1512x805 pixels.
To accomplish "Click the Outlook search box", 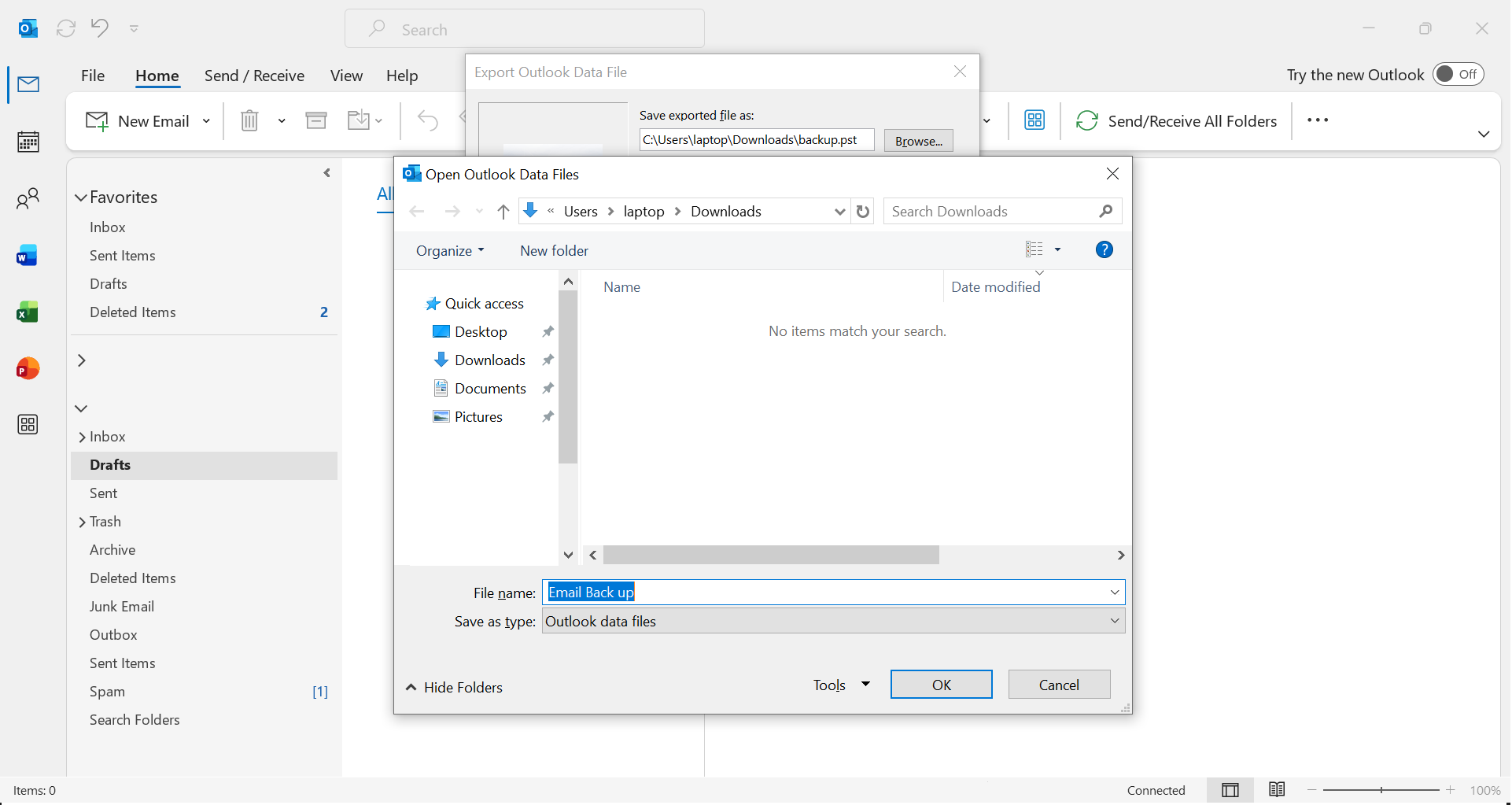I will coord(525,29).
